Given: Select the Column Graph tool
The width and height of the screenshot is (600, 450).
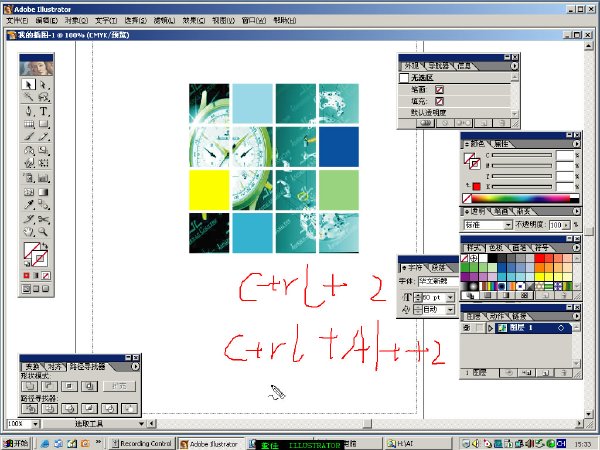Looking at the screenshot, I should point(44,178).
